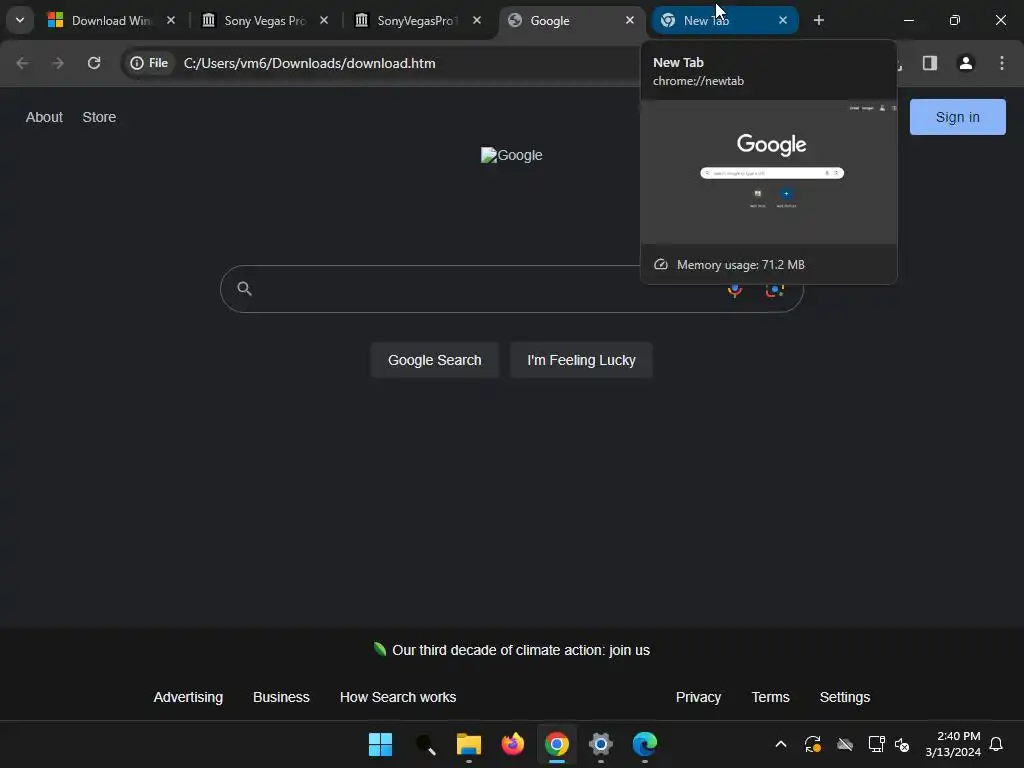Show hidden system tray icons

click(x=781, y=744)
